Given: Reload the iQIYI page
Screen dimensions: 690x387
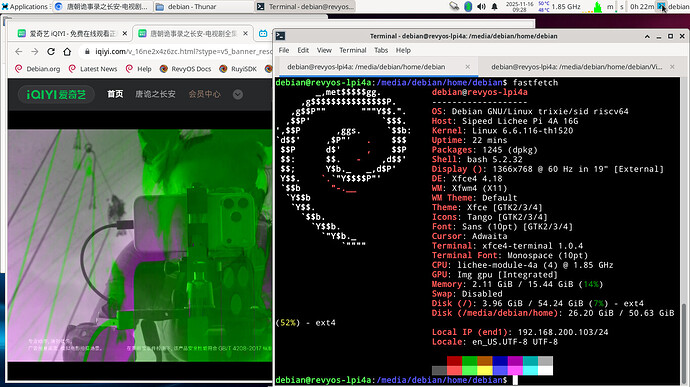Looking at the screenshot, I should (x=51, y=52).
